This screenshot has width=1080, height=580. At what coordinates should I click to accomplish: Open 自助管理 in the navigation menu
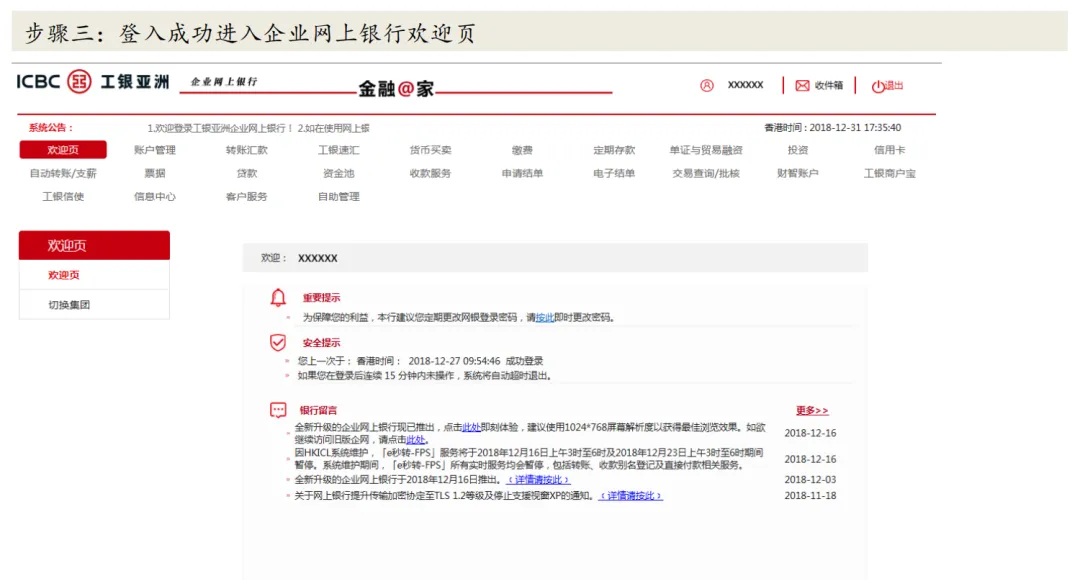(x=338, y=197)
